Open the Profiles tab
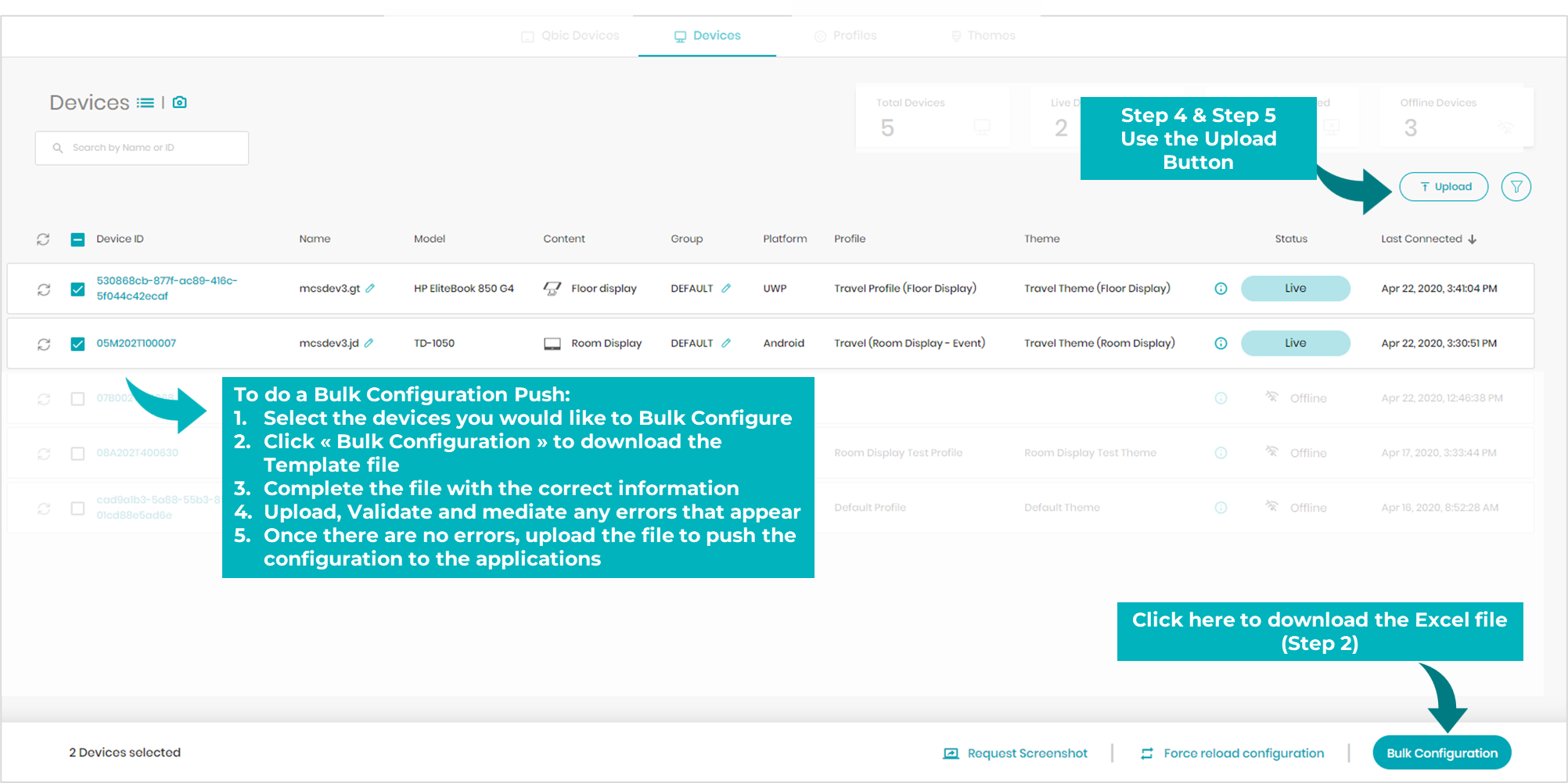This screenshot has height=783, width=1568. [846, 36]
